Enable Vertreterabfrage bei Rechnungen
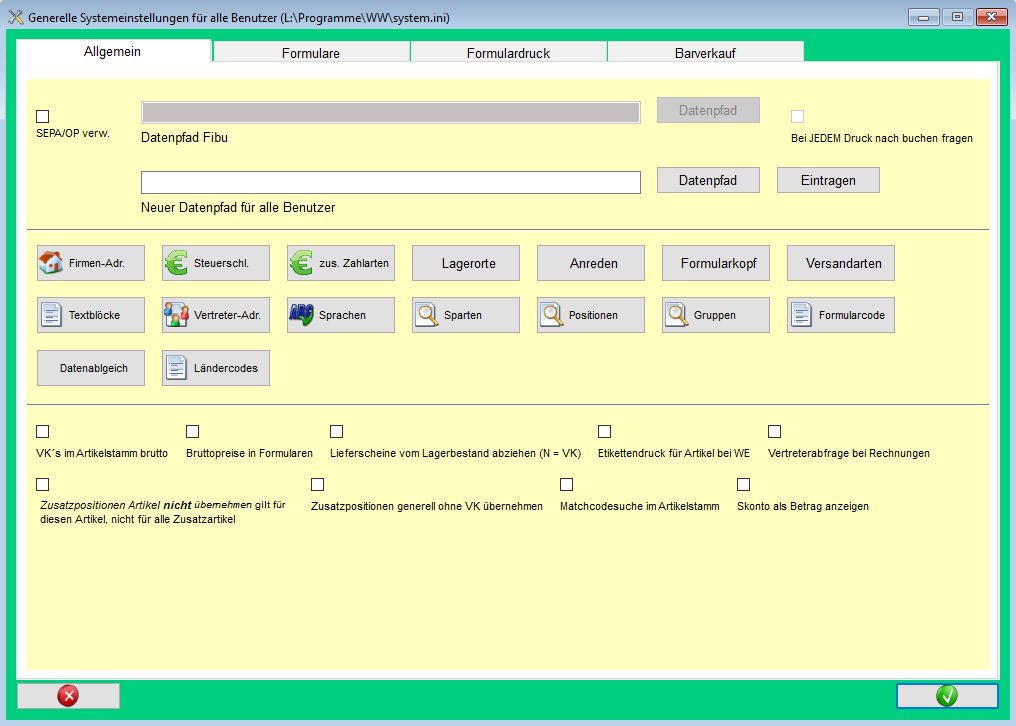The width and height of the screenshot is (1016, 726). click(x=774, y=432)
